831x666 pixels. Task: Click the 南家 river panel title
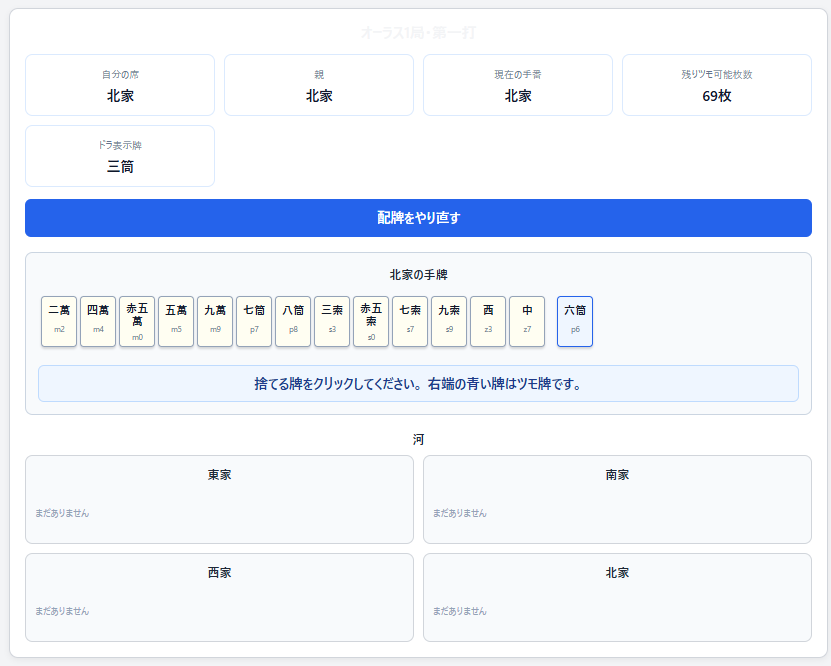pos(617,475)
